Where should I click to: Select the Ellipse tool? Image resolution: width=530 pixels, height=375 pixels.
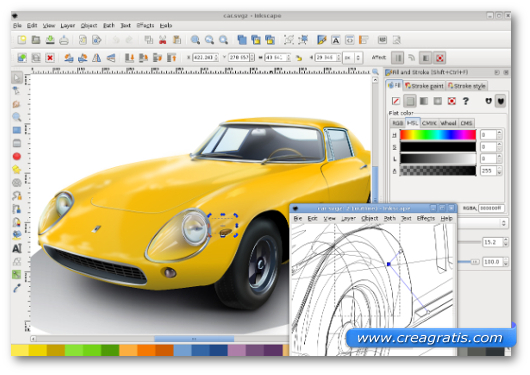(17, 156)
